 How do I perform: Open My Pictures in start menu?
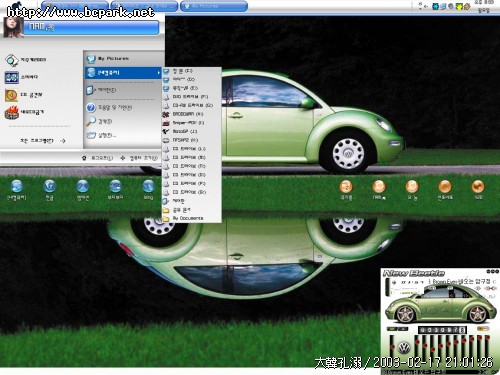(x=123, y=59)
